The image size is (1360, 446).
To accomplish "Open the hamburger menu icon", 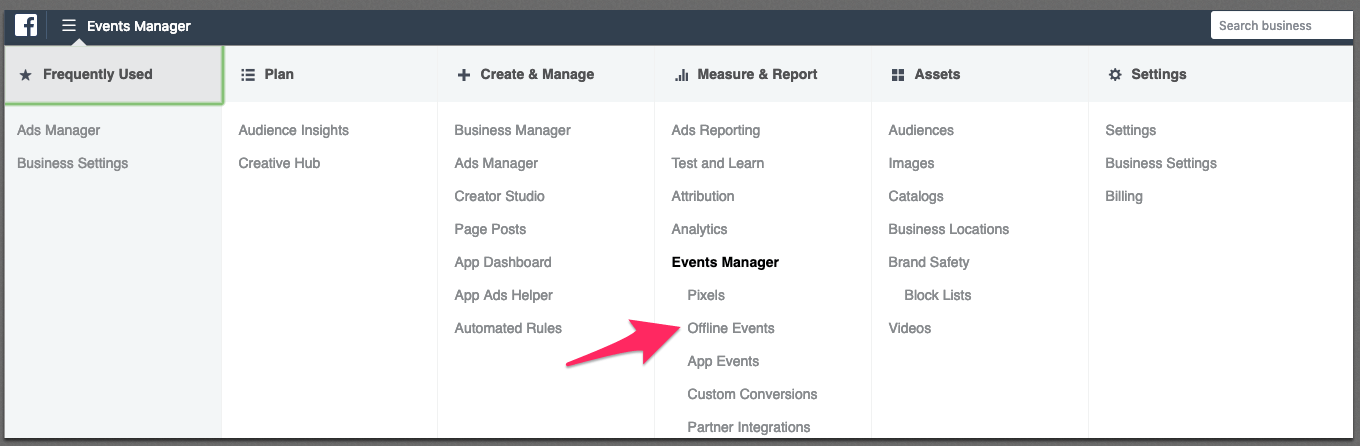I will 69,26.
